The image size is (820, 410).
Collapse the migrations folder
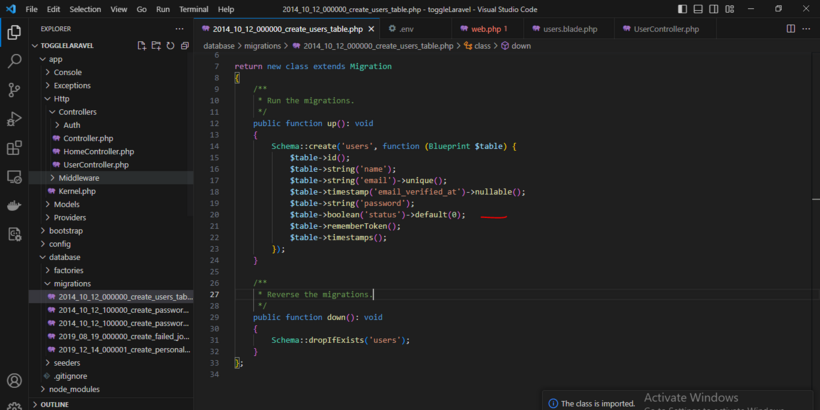[x=71, y=283]
